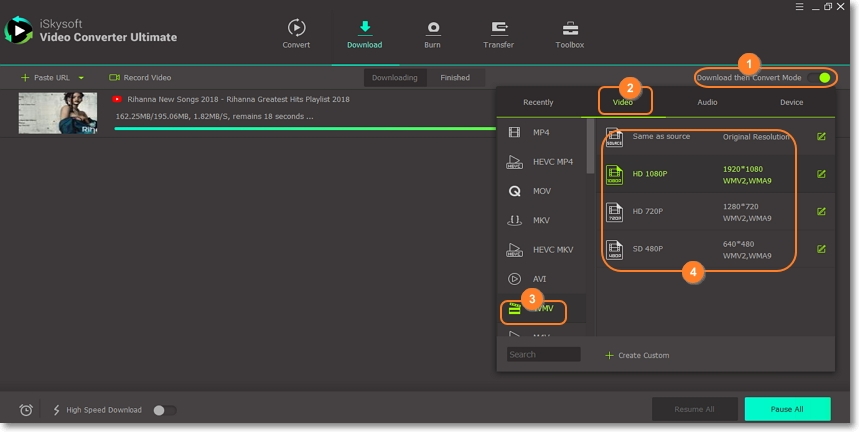Click the download progress bar
Viewport: 859px width, 432px height.
(300, 128)
